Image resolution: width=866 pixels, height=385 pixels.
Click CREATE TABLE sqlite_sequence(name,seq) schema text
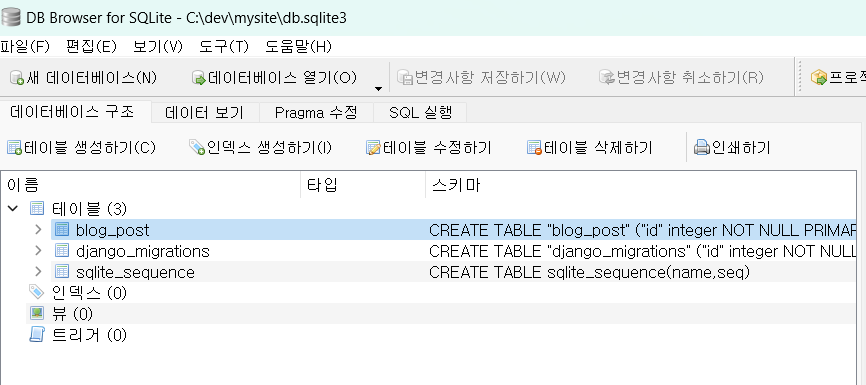tap(589, 272)
